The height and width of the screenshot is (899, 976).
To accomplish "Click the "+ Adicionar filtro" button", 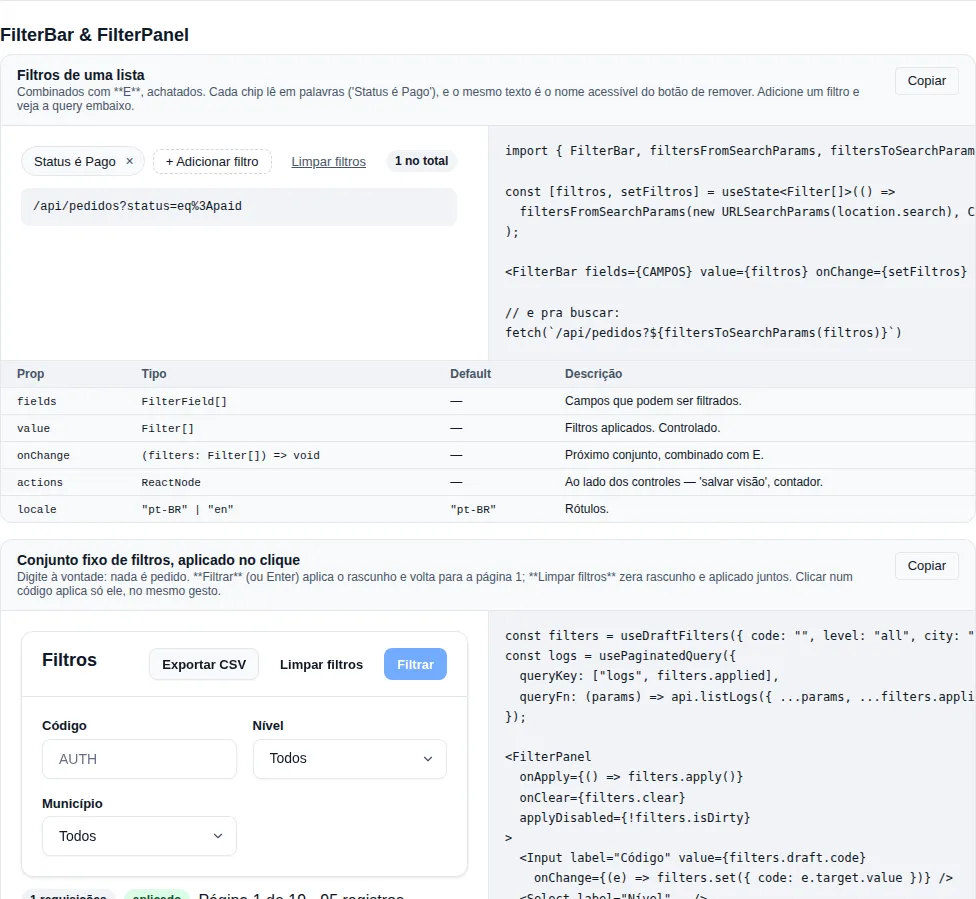I will point(212,161).
